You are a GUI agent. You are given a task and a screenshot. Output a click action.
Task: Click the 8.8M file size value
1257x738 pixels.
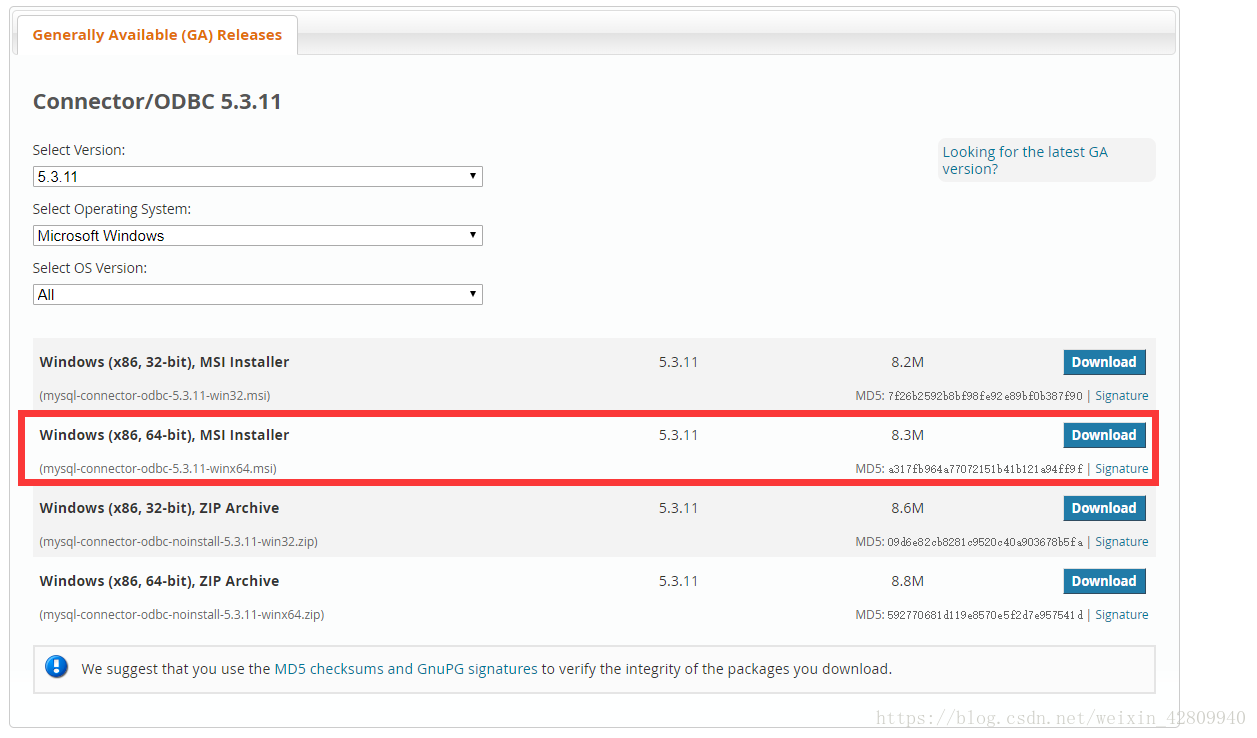[907, 581]
